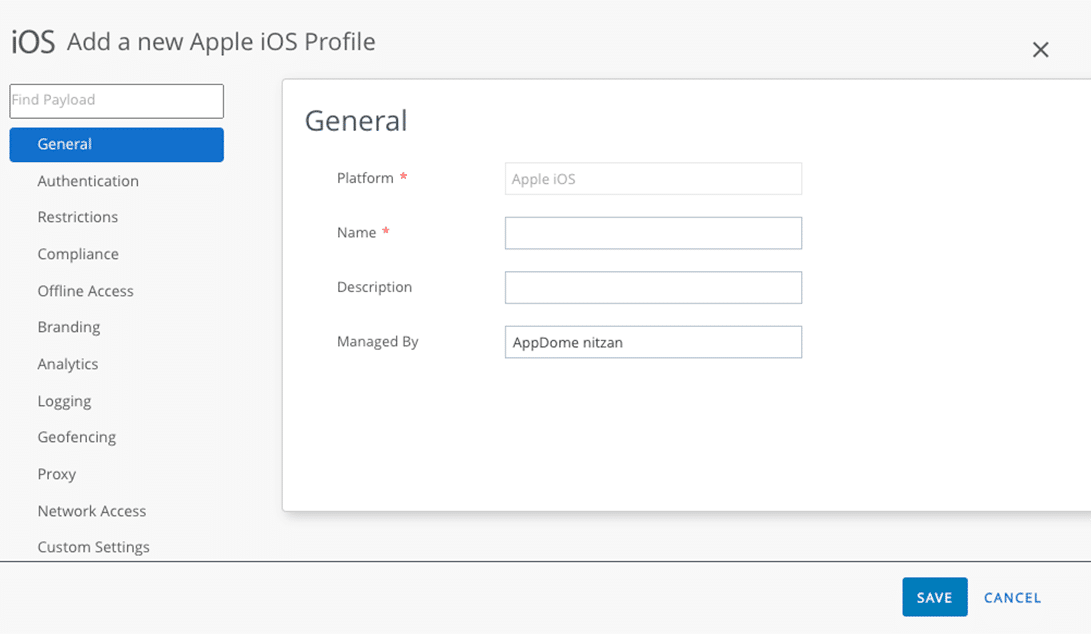Select the Geofencing payload
Image resolution: width=1091 pixels, height=634 pixels.
77,437
